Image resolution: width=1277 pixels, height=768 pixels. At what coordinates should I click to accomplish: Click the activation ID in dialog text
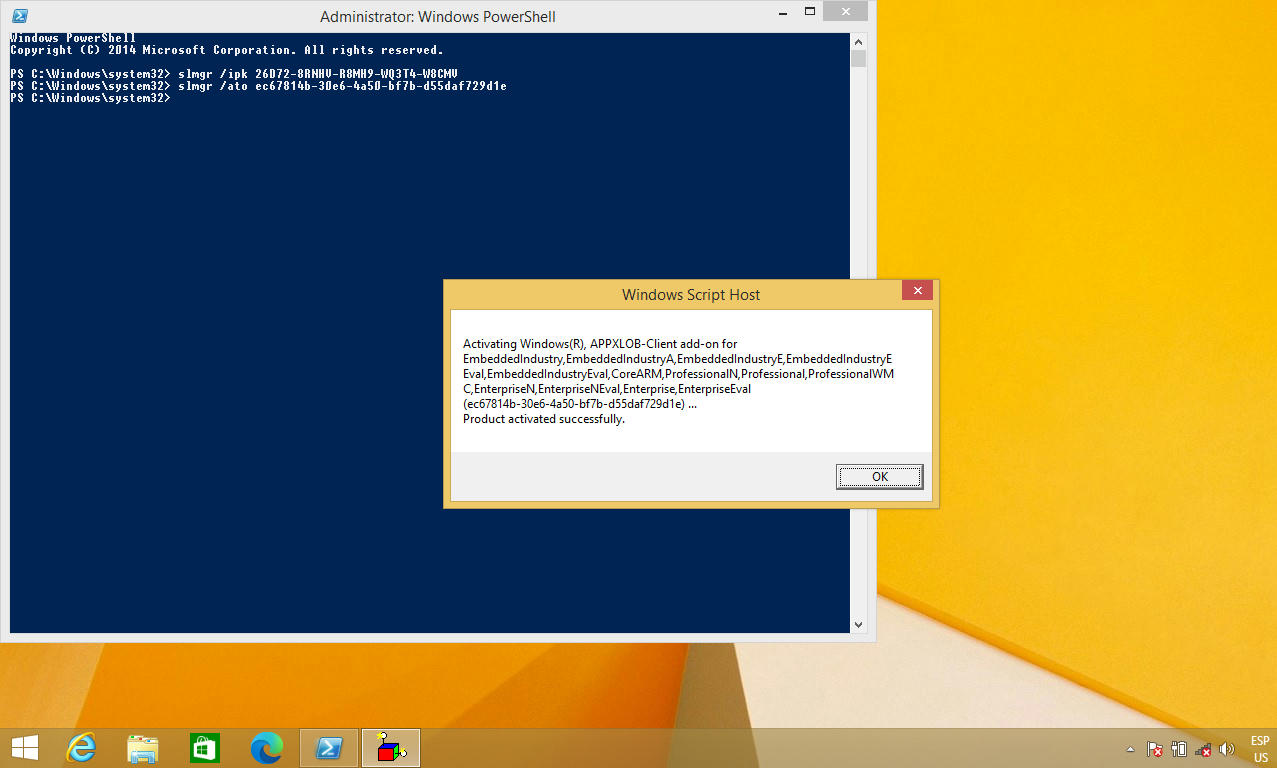575,404
